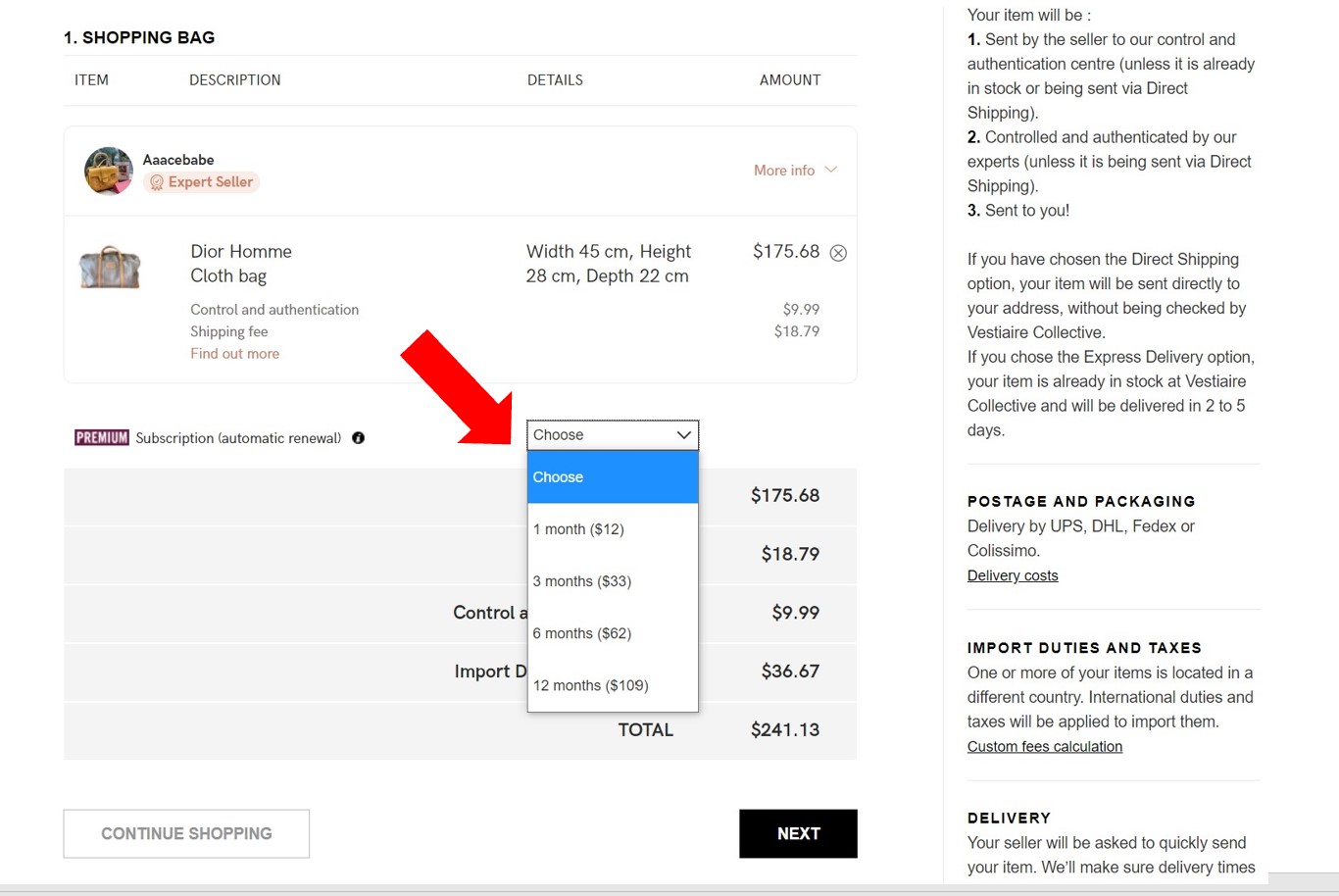
Task: Click the Aaacebabe seller name
Action: (178, 160)
